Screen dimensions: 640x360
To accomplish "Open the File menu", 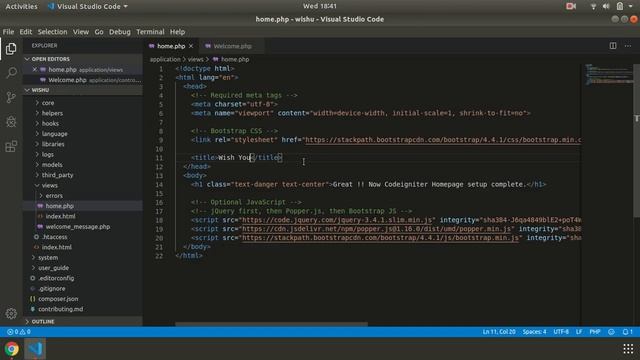I will (x=8, y=32).
